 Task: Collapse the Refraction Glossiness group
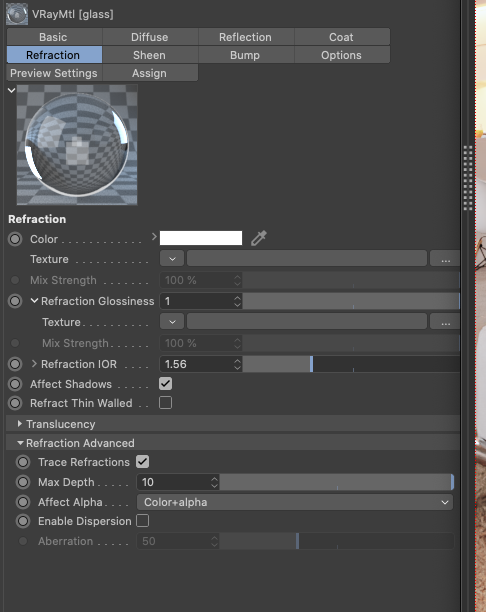coord(34,301)
